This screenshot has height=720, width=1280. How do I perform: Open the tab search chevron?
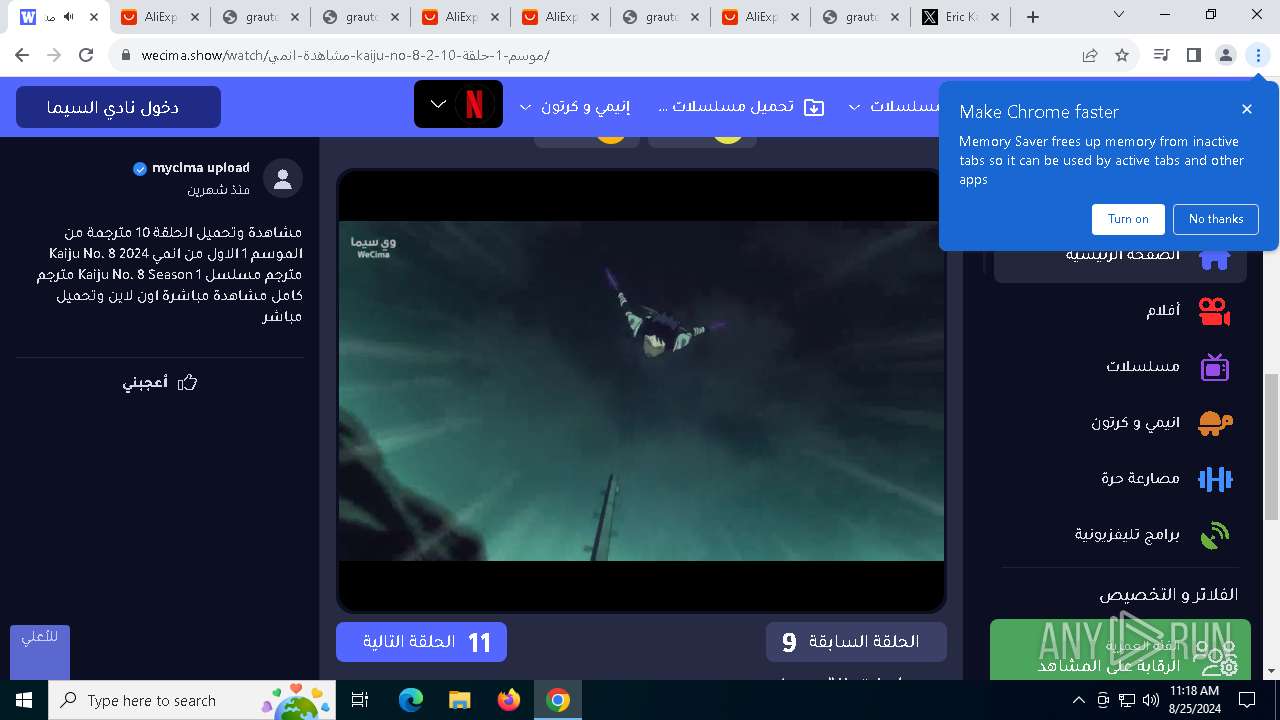point(1118,15)
